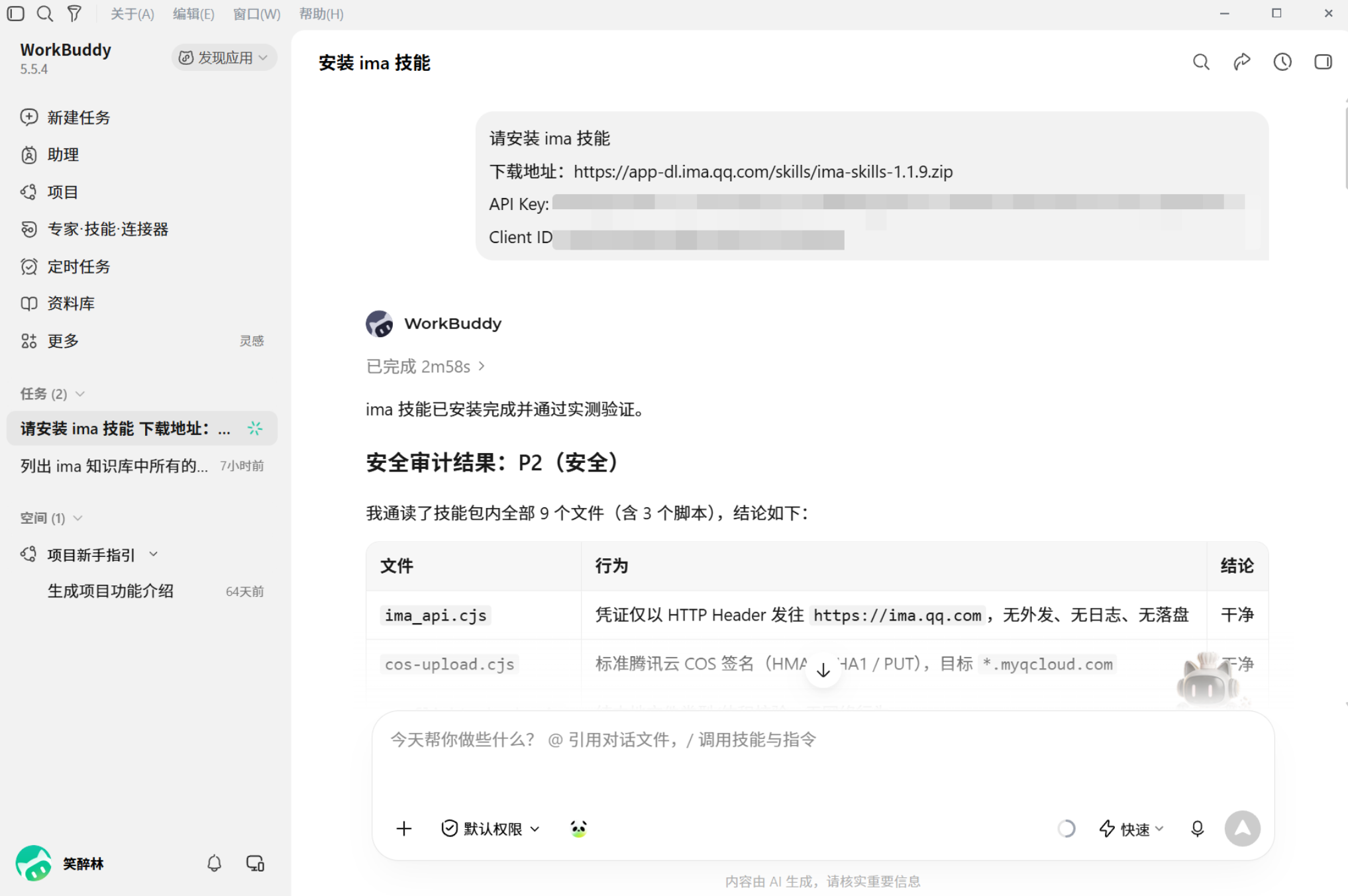Viewport: 1348px width, 896px height.
Task: Open the 编辑(E) menu
Action: pyautogui.click(x=193, y=14)
